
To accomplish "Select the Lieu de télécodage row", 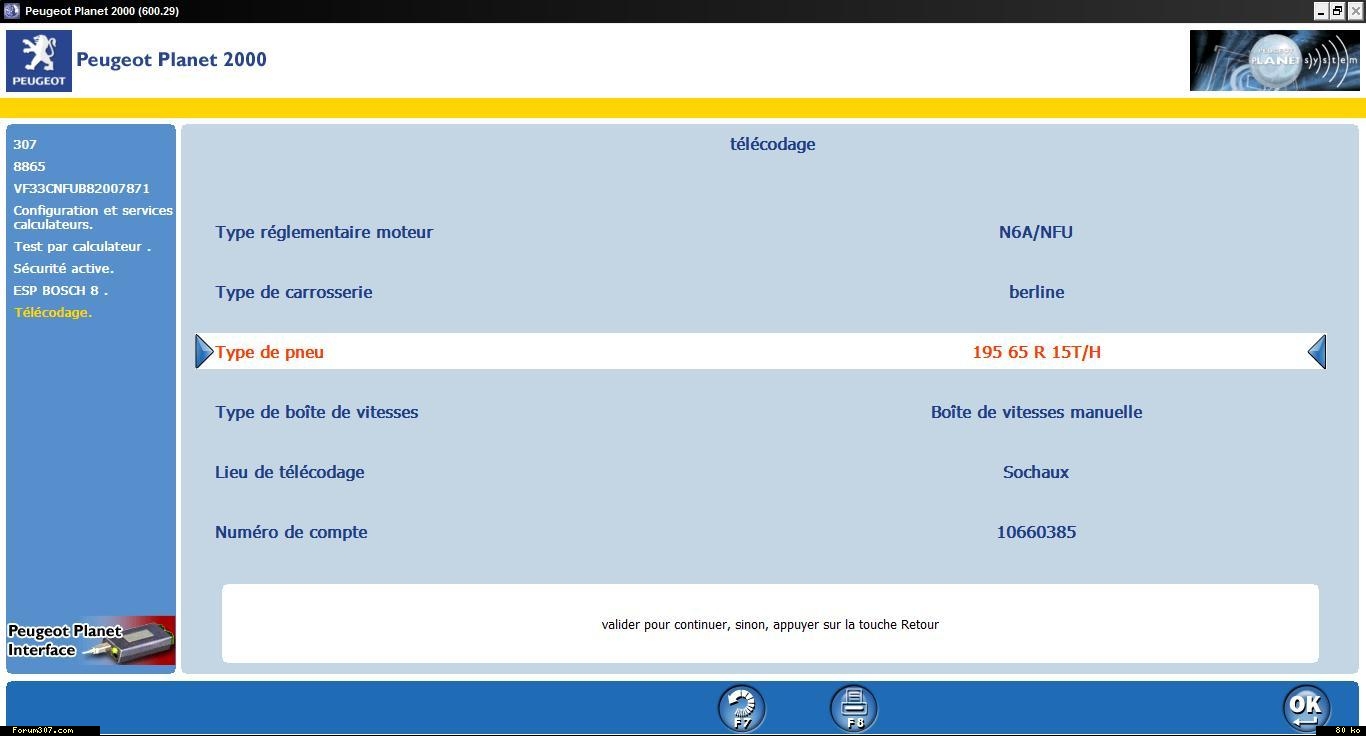I will point(760,472).
